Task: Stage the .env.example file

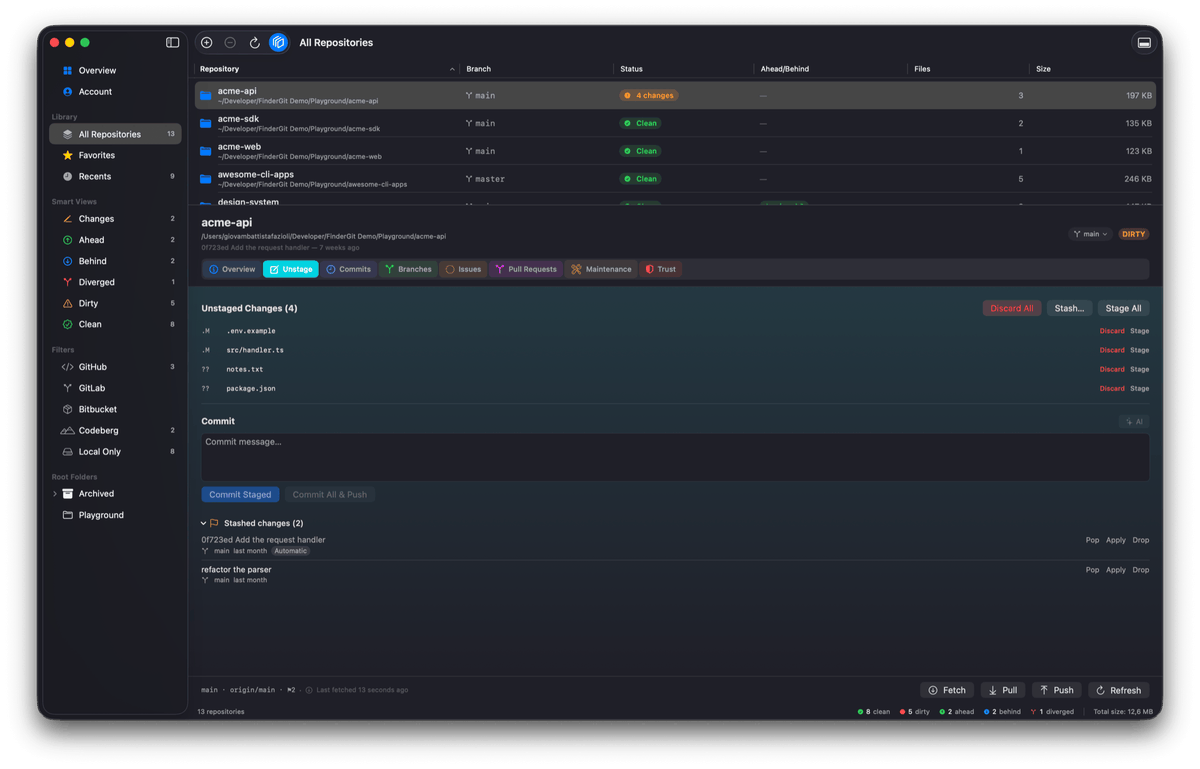Action: 1139,331
